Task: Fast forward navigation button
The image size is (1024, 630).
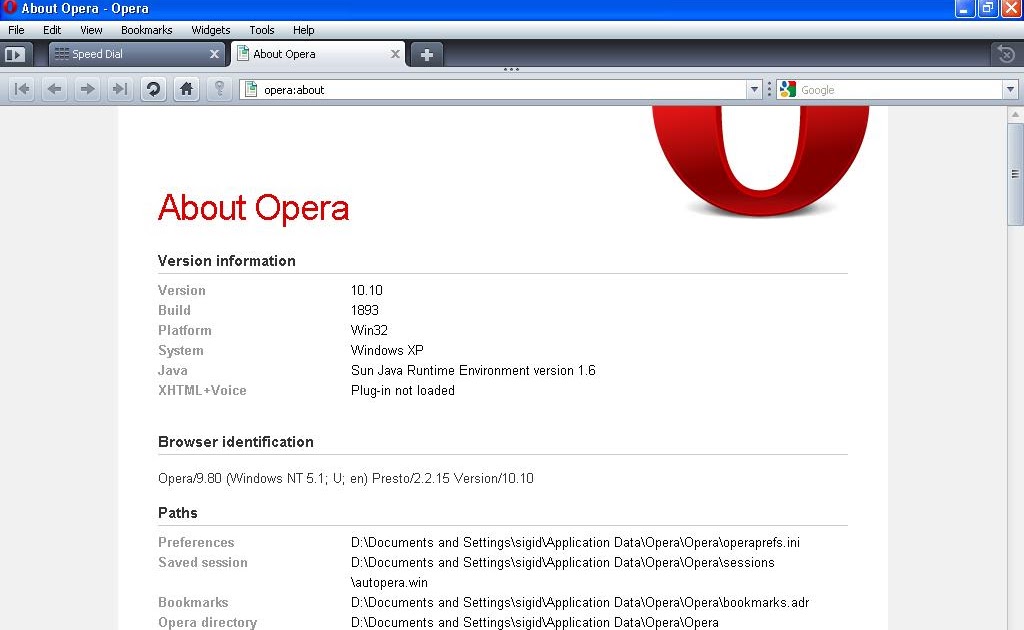Action: pos(120,89)
